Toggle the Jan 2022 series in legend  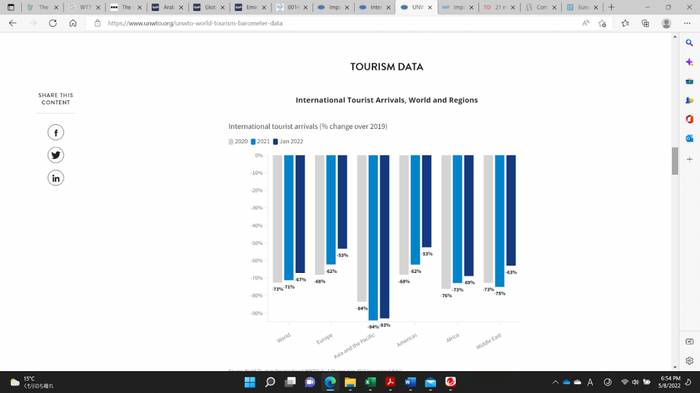(x=288, y=142)
